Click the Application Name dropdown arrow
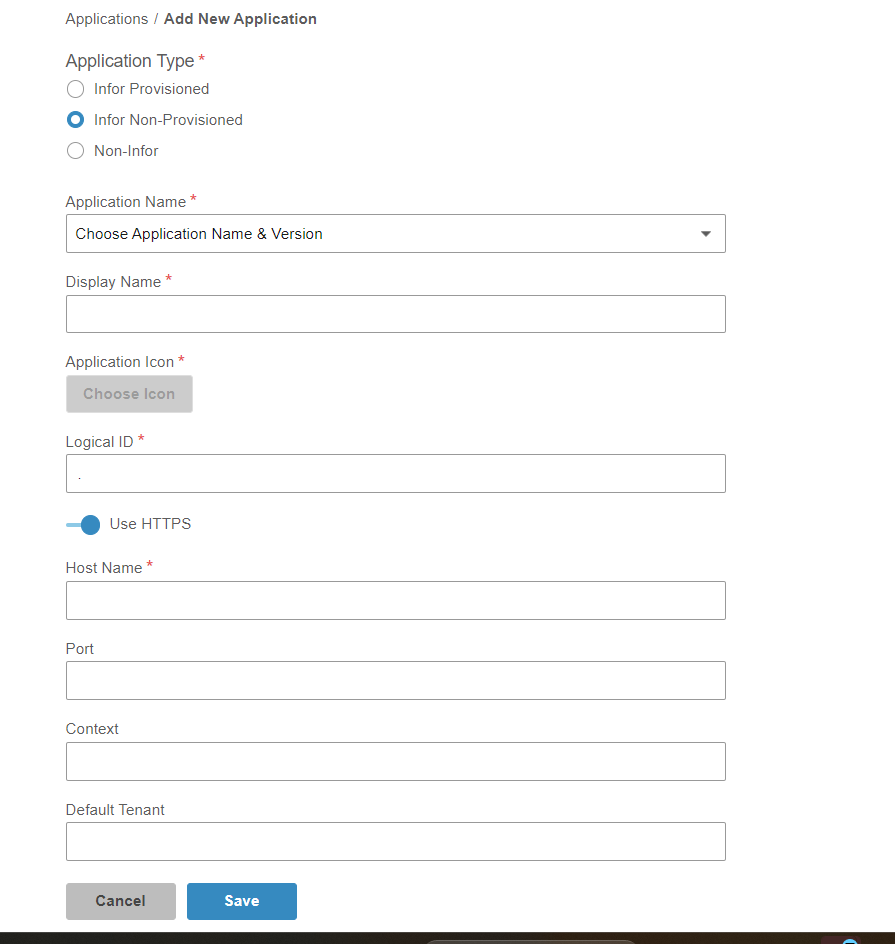This screenshot has height=944, width=895. pyautogui.click(x=705, y=234)
